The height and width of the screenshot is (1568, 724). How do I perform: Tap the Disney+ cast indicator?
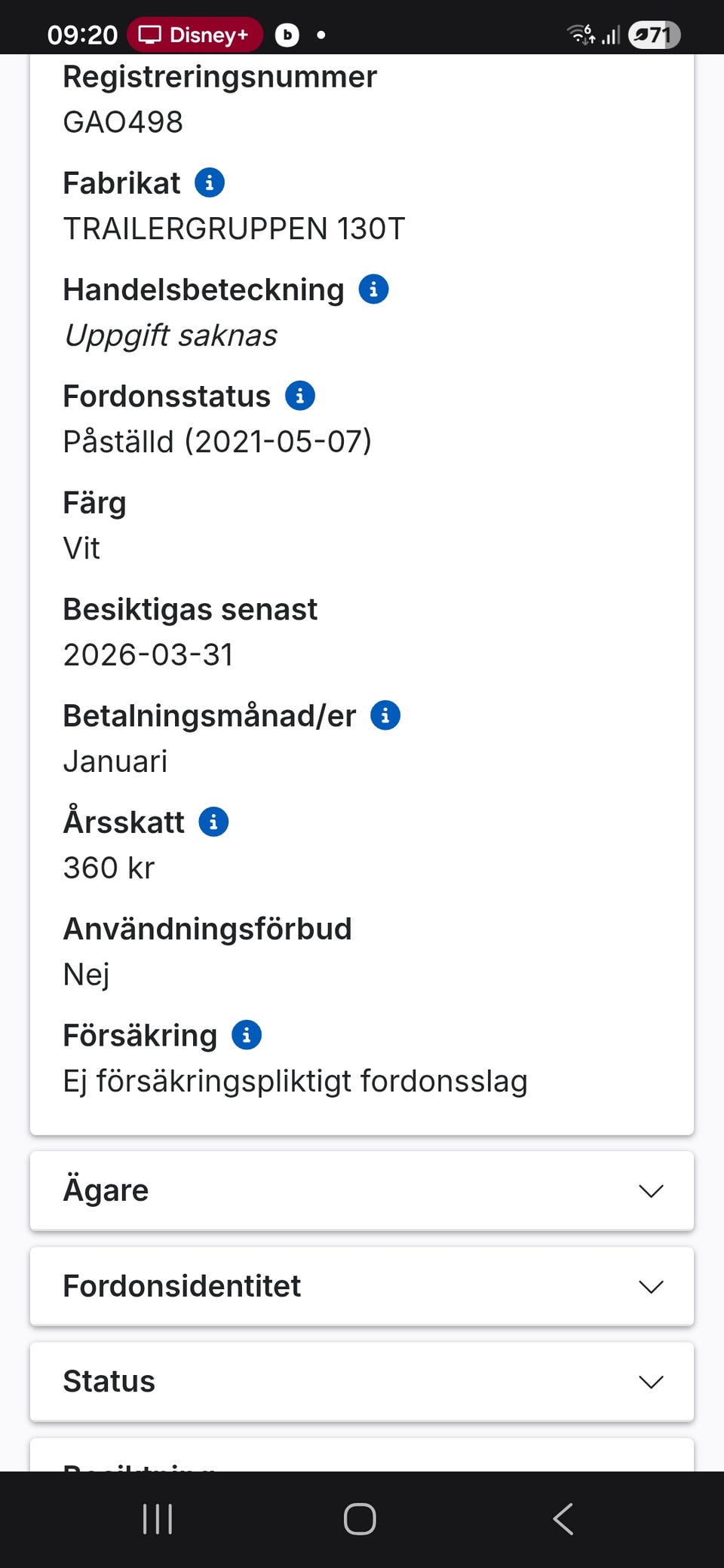click(195, 35)
